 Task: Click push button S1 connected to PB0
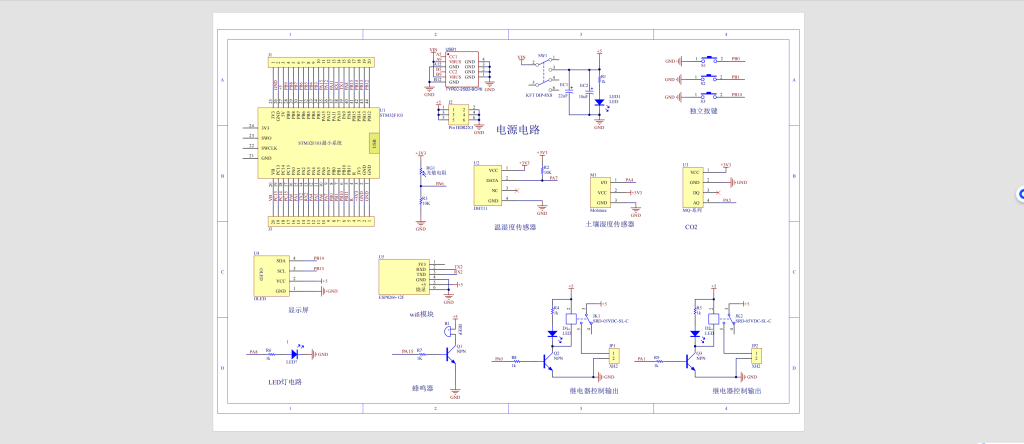707,60
